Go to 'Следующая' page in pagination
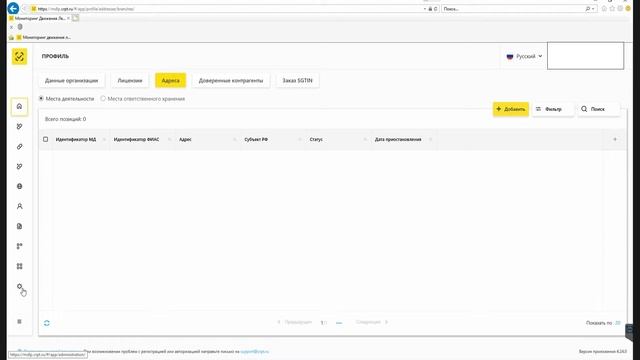The height and width of the screenshot is (360, 640). (x=371, y=322)
